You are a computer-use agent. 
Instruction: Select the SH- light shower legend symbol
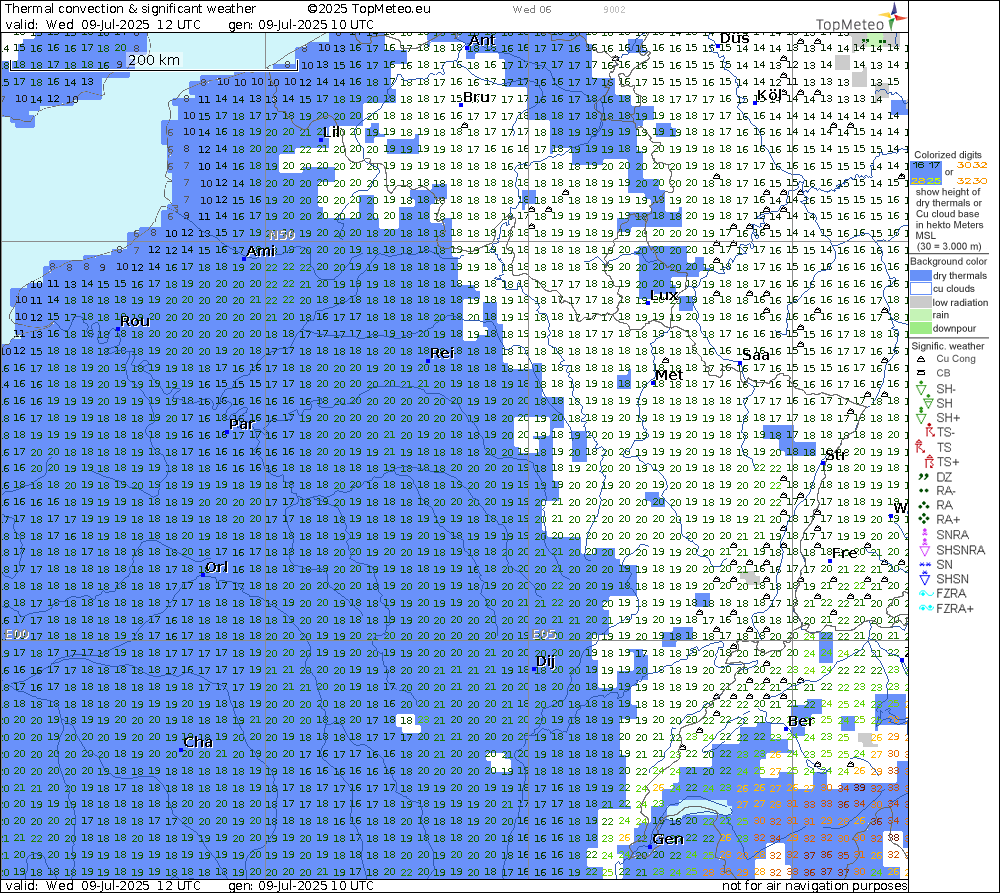(x=922, y=388)
